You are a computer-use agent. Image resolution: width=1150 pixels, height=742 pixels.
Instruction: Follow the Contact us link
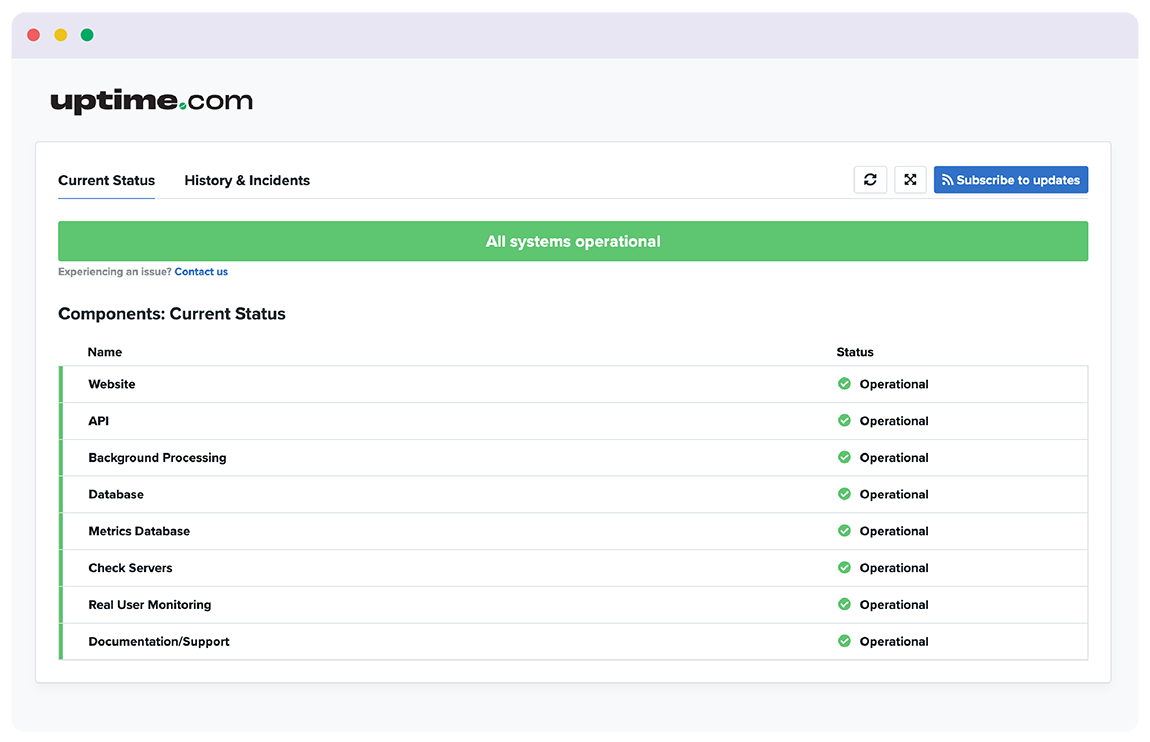(x=201, y=271)
